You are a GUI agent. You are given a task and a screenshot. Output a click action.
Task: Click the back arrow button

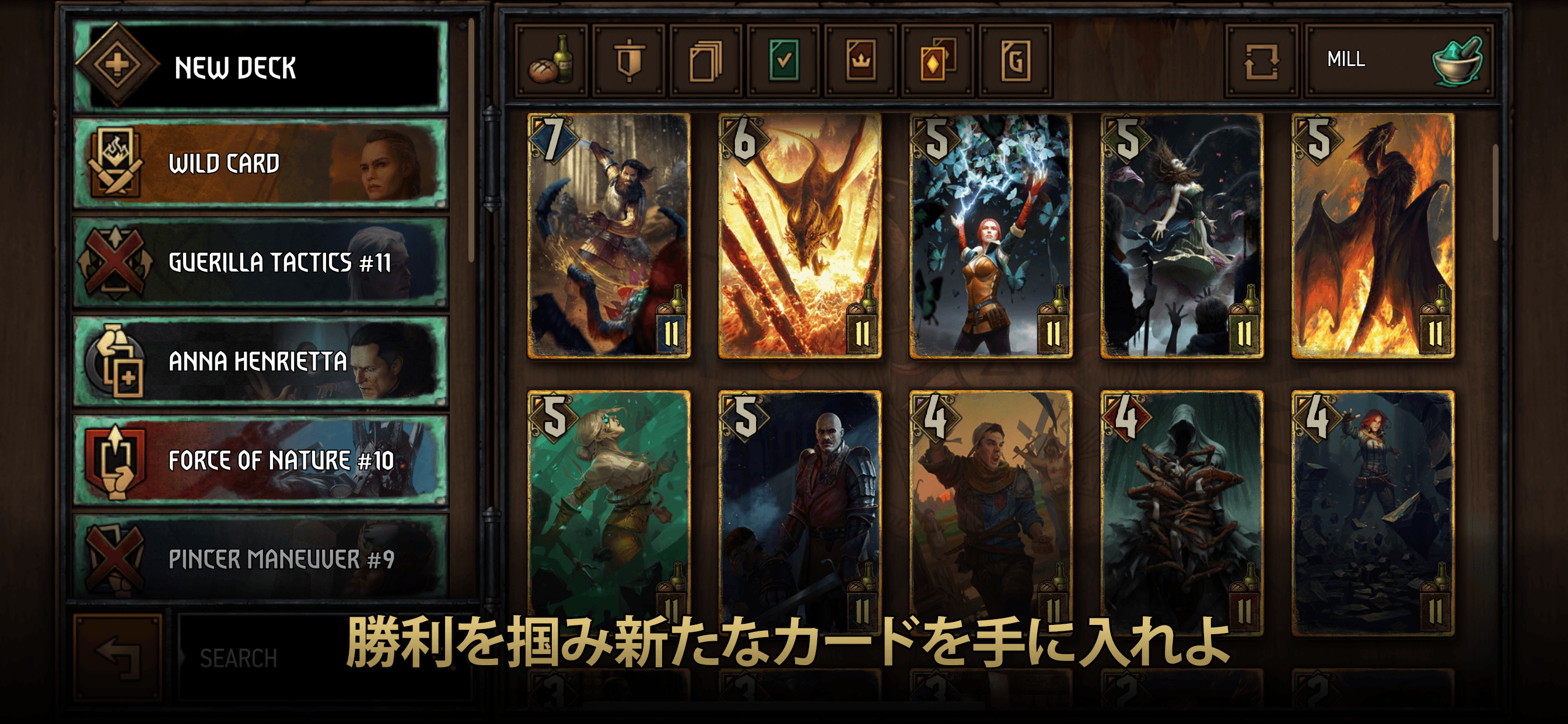click(118, 657)
